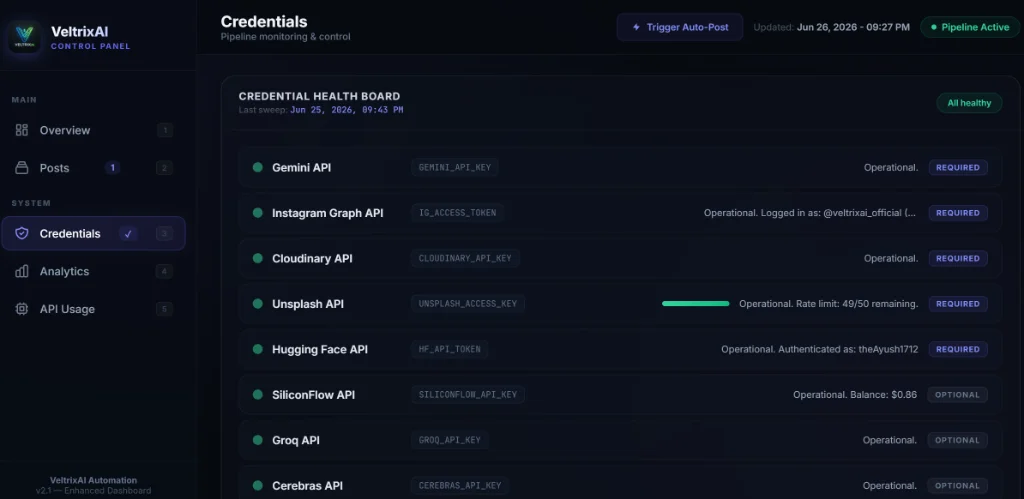Click the OPTIONAL tag on SiliconFlow API
Viewport: 1024px width, 499px height.
point(957,394)
